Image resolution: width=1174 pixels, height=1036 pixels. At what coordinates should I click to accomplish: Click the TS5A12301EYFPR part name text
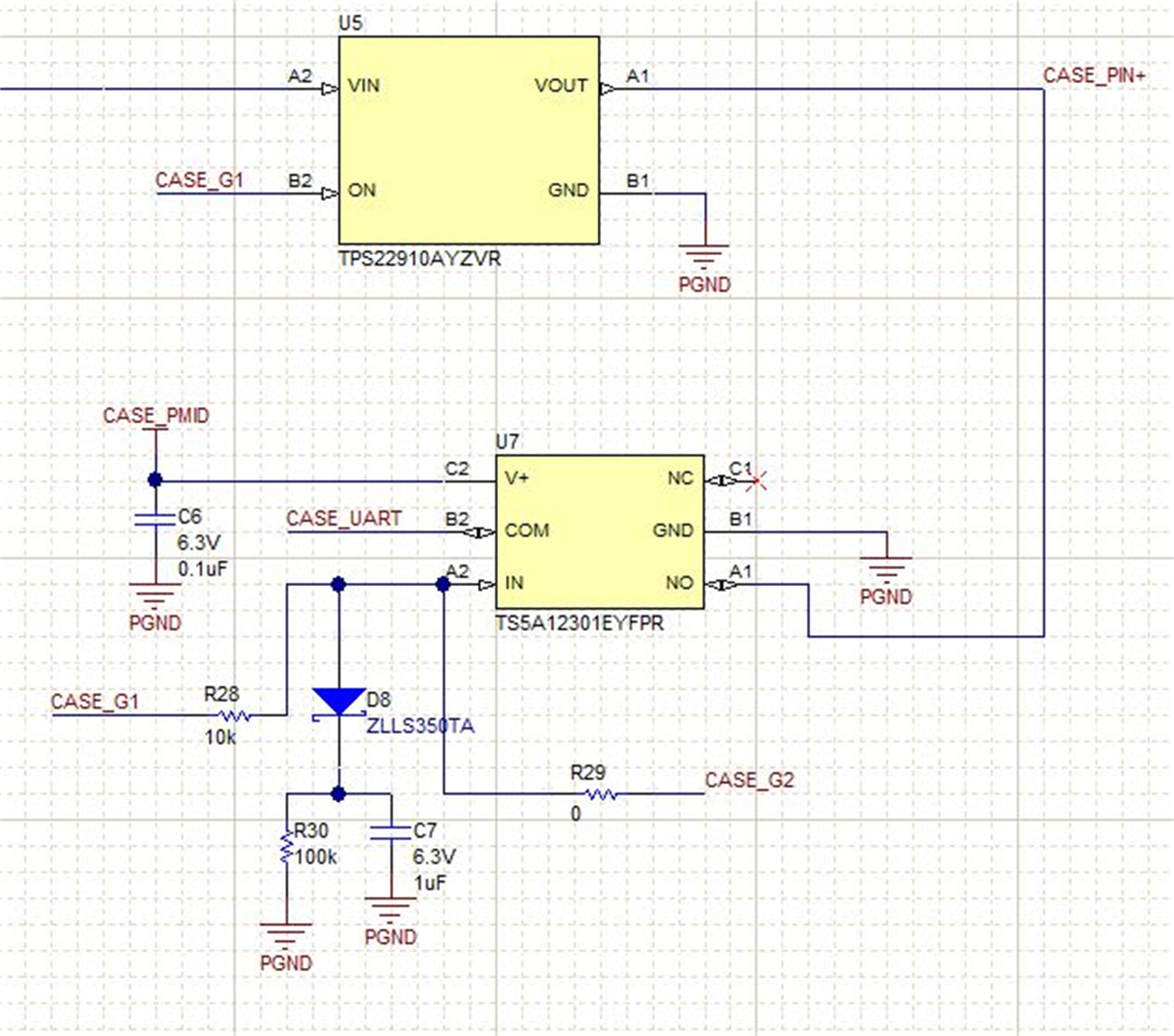click(579, 624)
